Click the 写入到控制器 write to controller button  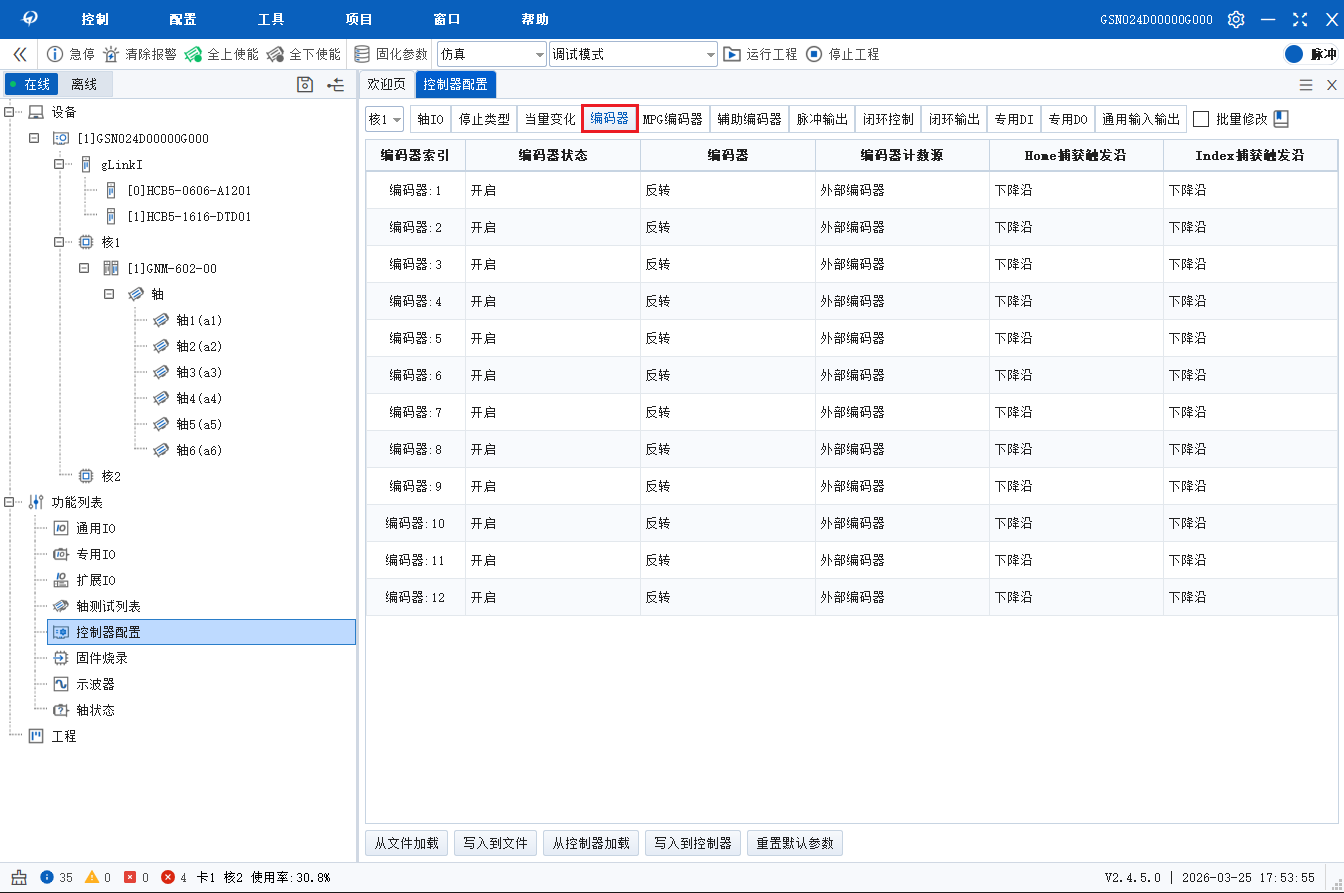pos(692,843)
